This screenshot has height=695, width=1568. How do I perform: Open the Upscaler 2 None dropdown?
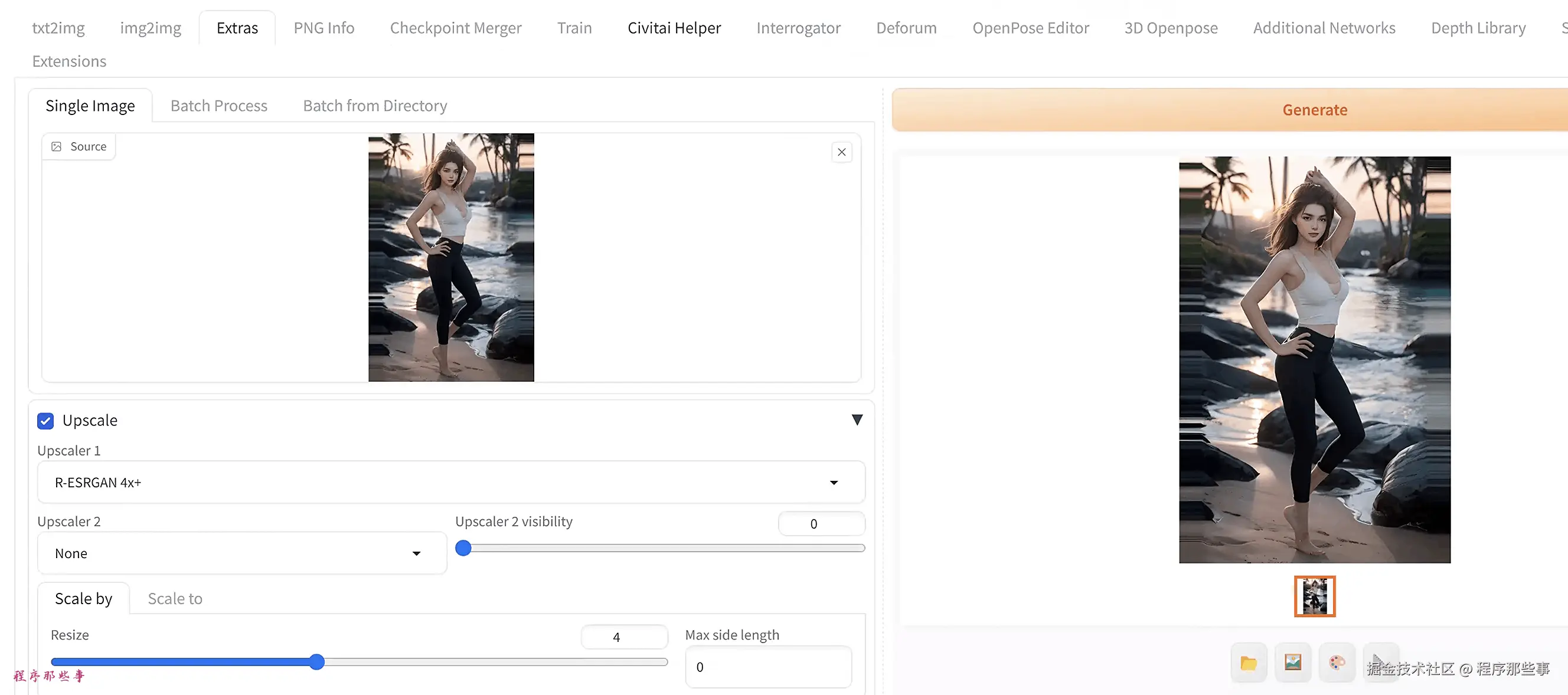click(241, 553)
